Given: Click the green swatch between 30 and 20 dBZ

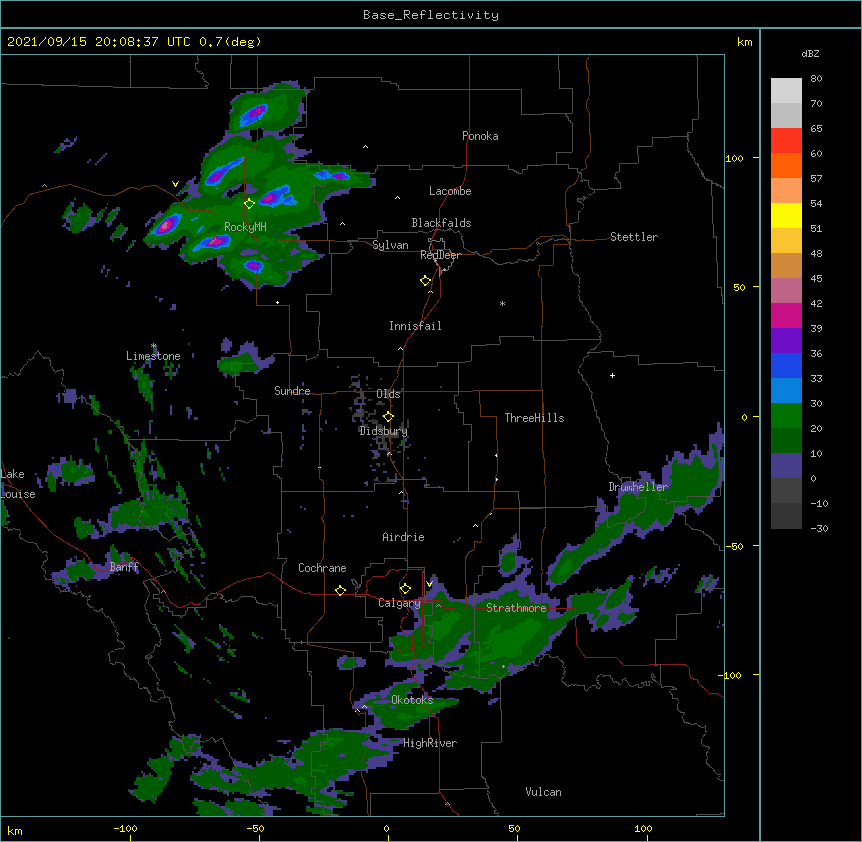Looking at the screenshot, I should pyautogui.click(x=786, y=416).
